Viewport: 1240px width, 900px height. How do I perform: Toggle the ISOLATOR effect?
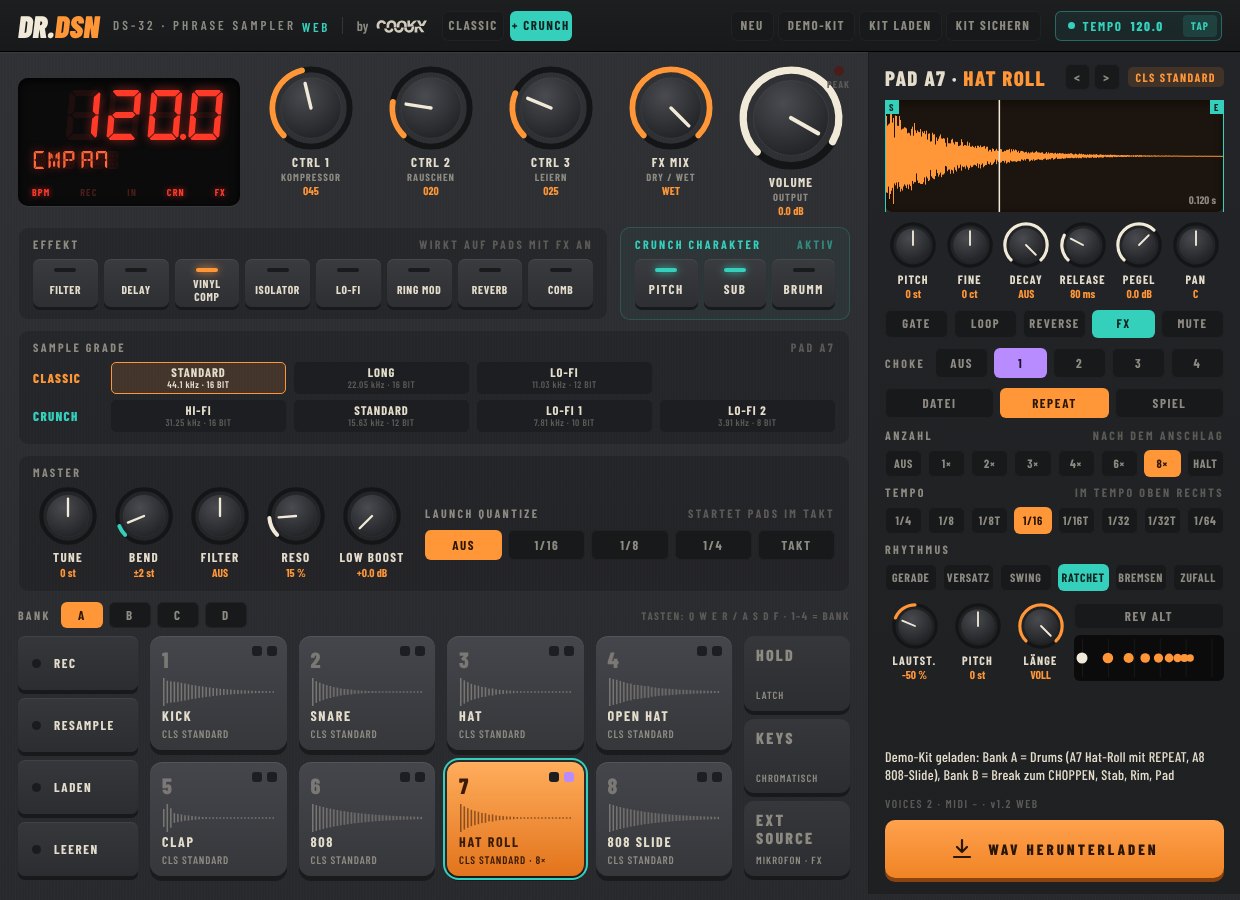pos(277,285)
